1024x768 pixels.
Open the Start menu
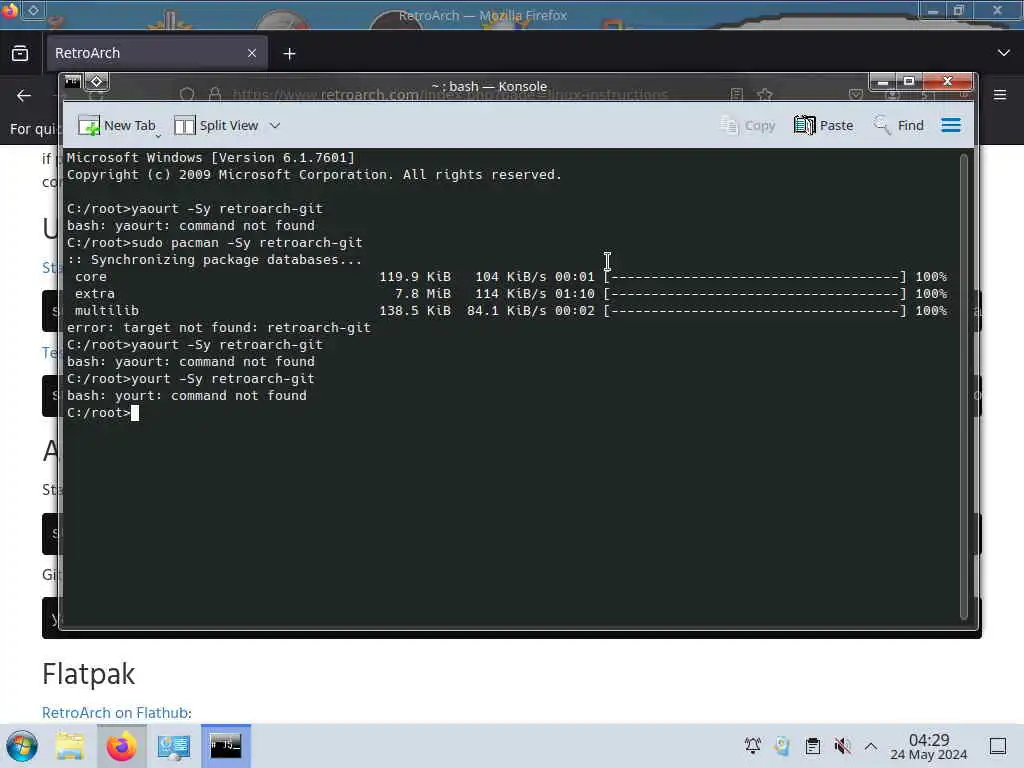22,746
